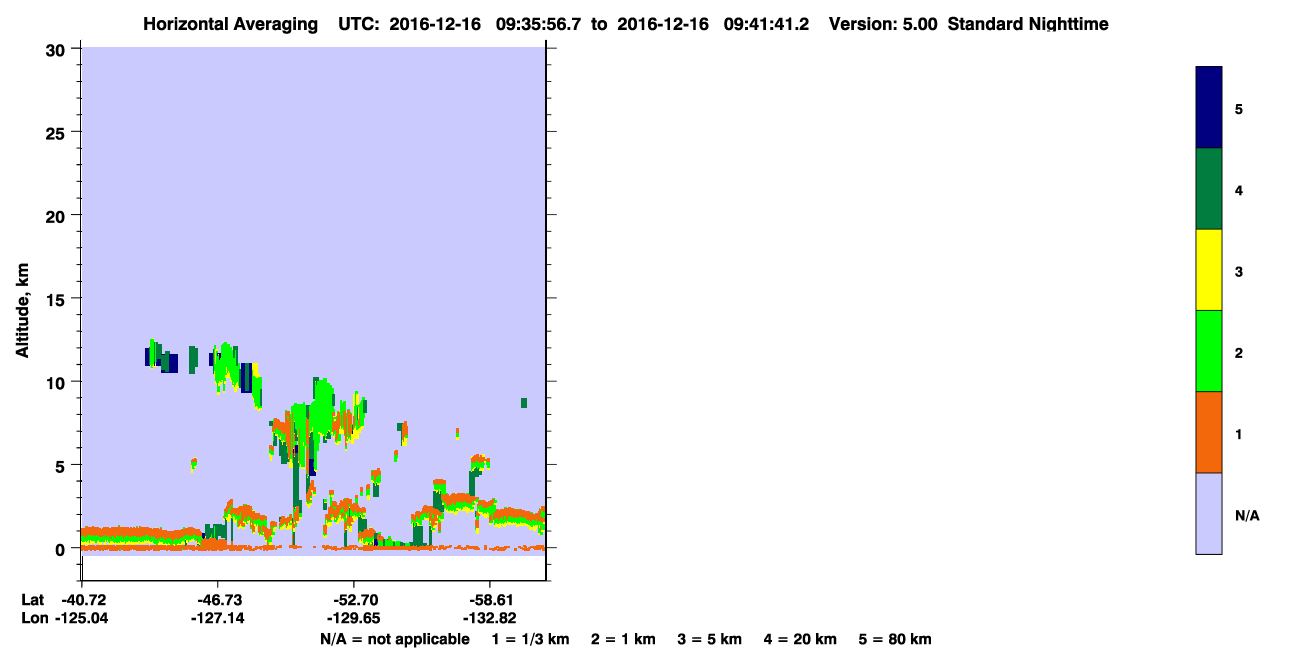
Task: Click the '1 = 1/3 km' caption
Action: pyautogui.click(x=530, y=639)
